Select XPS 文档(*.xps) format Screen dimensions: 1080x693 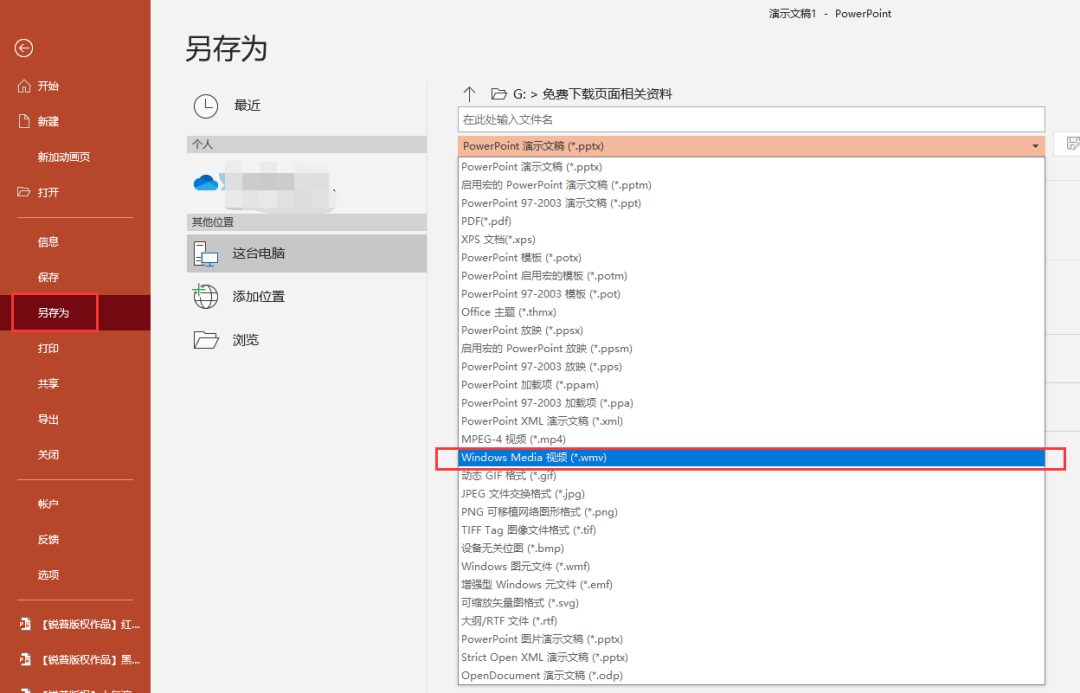pyautogui.click(x=751, y=239)
